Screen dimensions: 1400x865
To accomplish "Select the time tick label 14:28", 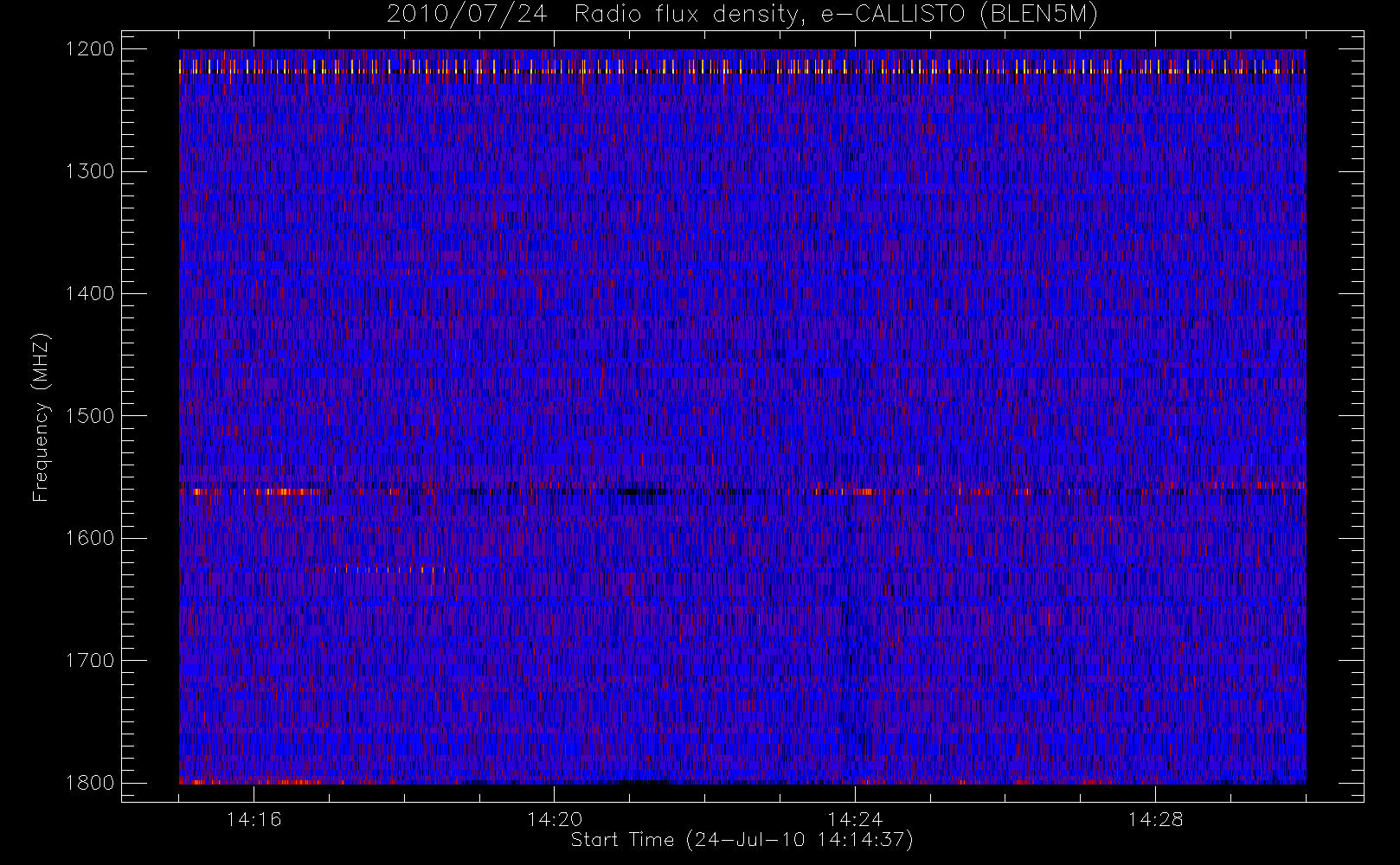I will 1155,819.
